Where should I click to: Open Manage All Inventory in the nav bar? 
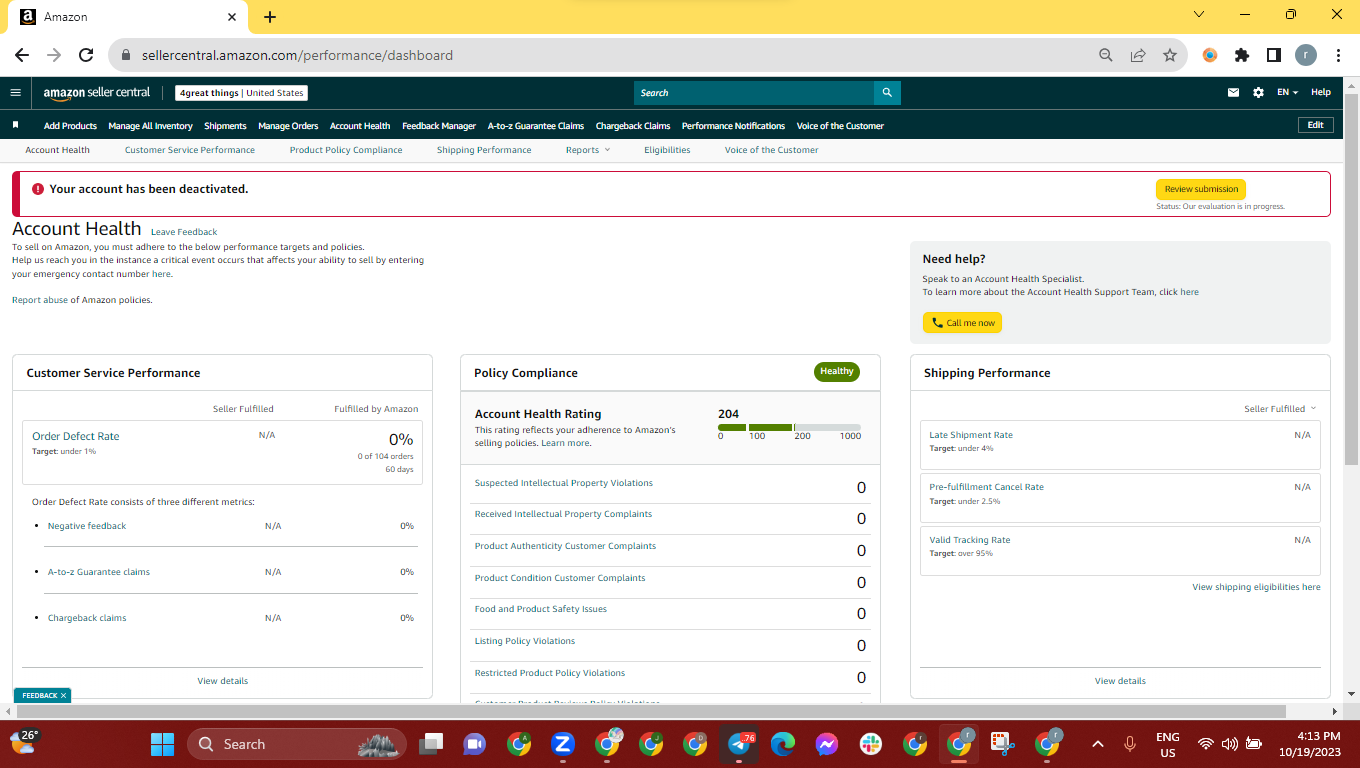point(150,126)
